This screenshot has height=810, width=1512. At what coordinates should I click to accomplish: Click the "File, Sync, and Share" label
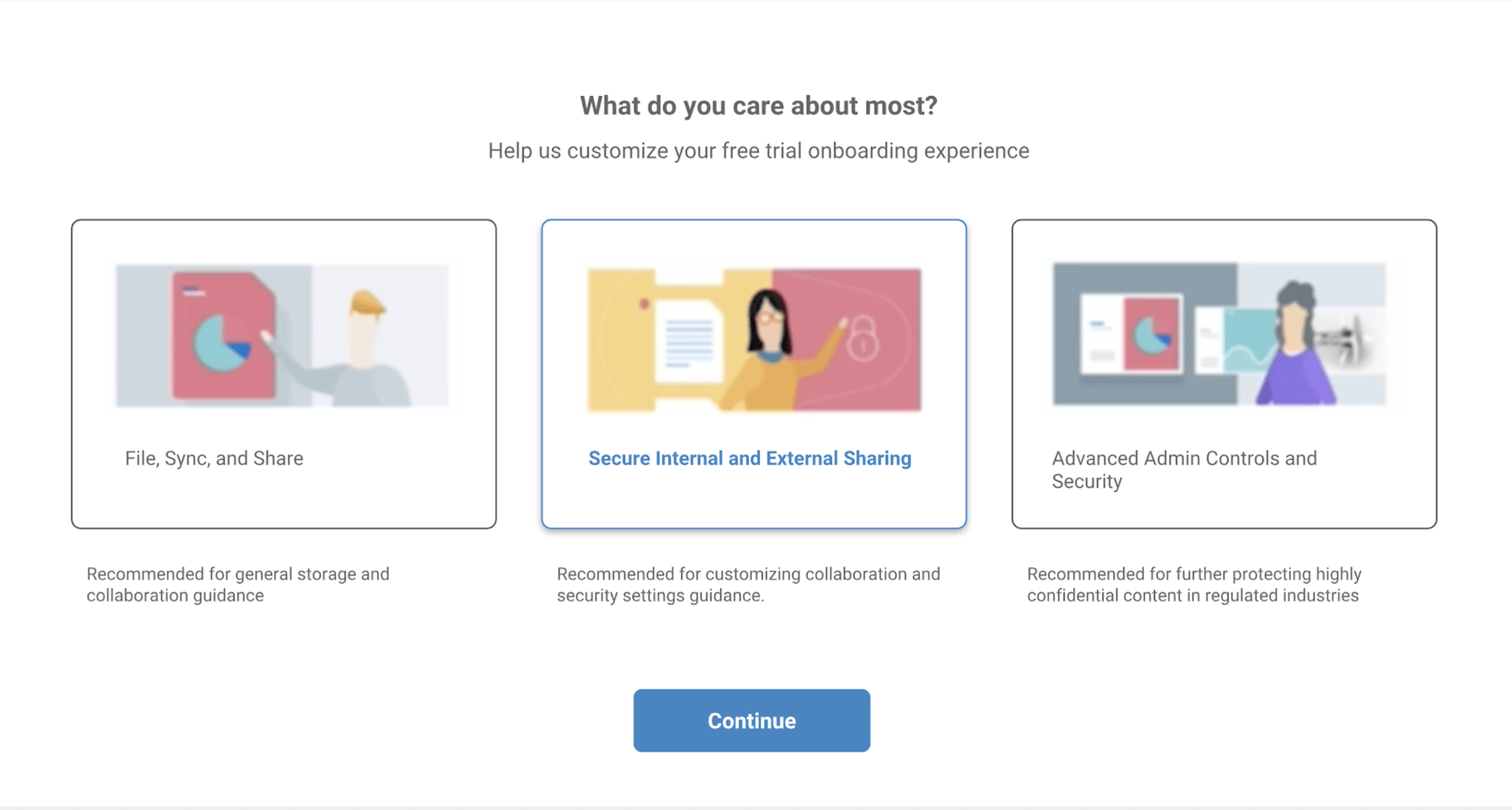(214, 458)
